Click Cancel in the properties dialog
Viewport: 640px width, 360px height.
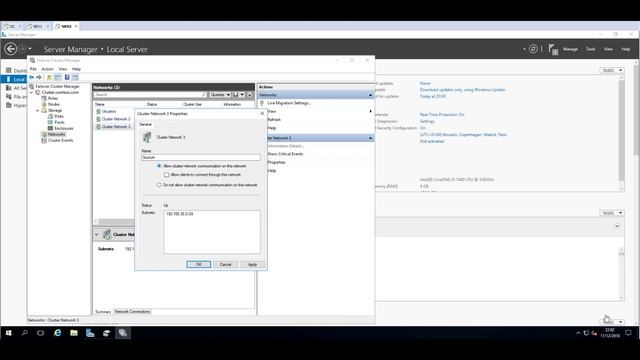click(225, 264)
